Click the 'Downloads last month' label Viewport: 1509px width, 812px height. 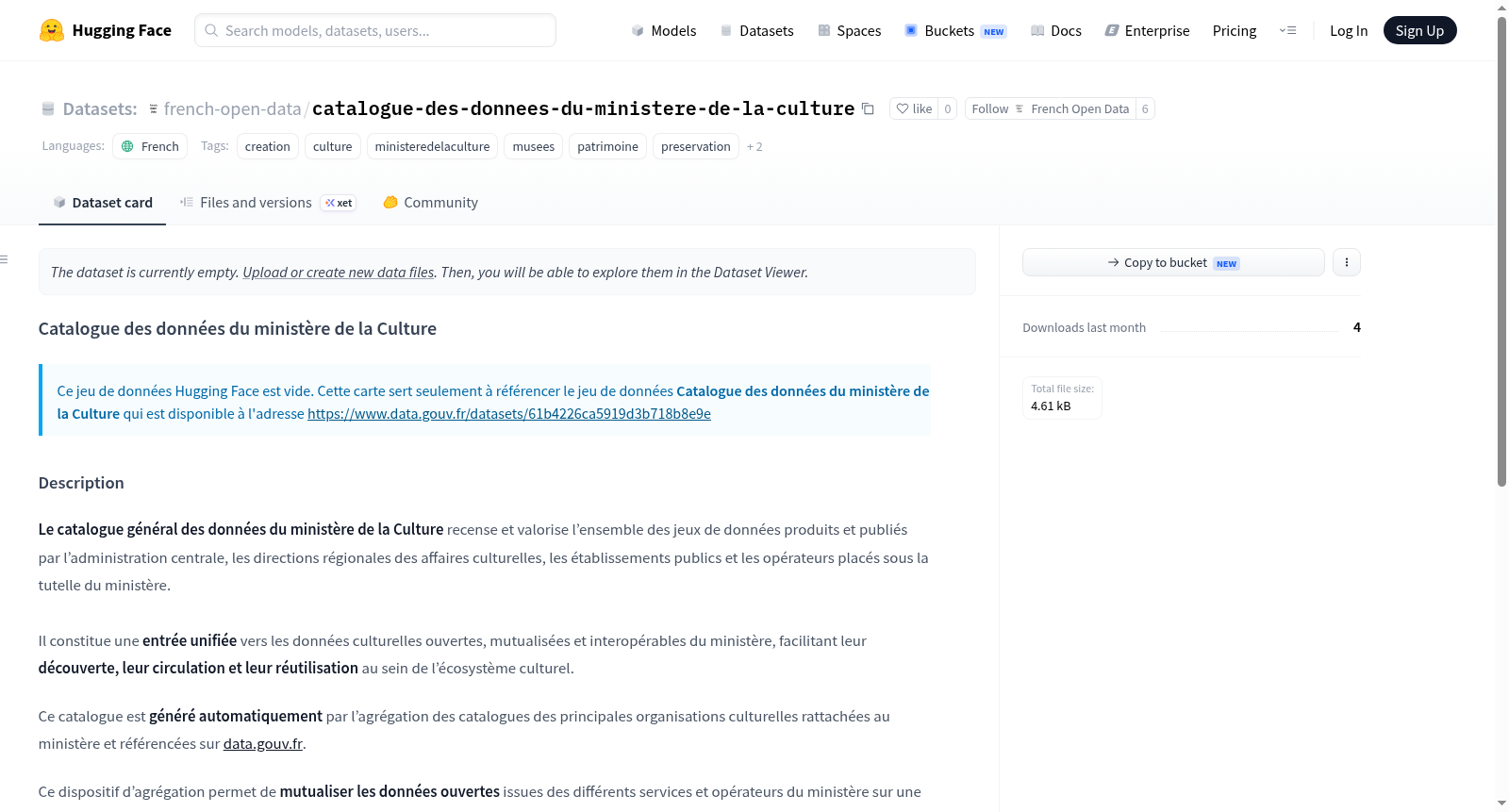(x=1085, y=327)
